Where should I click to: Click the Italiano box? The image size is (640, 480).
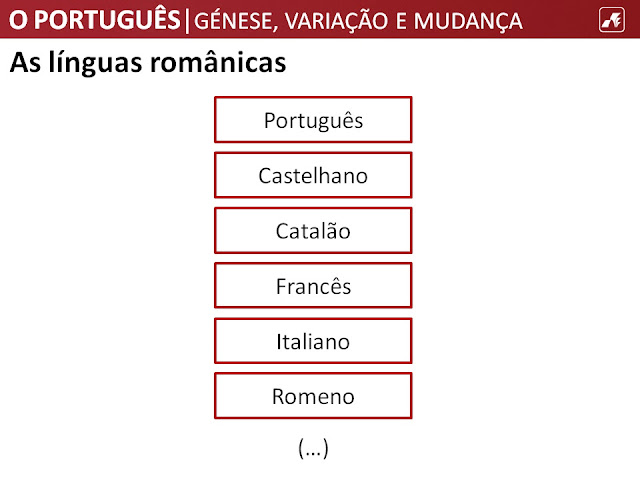point(313,341)
